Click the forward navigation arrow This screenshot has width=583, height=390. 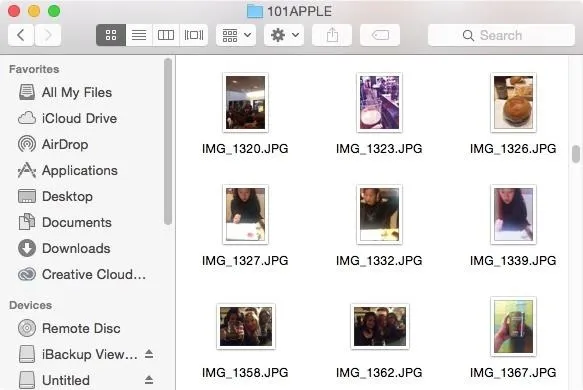(x=48, y=35)
